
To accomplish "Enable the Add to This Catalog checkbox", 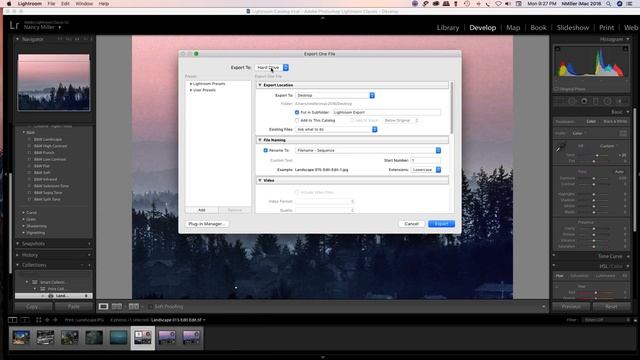I will 297,120.
